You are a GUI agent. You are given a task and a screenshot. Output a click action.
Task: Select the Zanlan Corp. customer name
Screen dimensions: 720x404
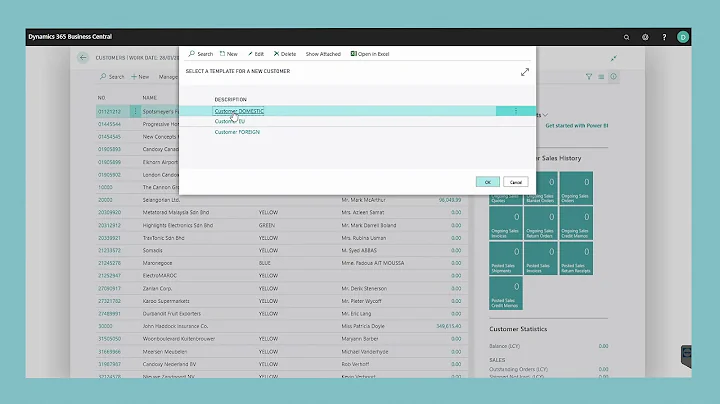pyautogui.click(x=157, y=288)
